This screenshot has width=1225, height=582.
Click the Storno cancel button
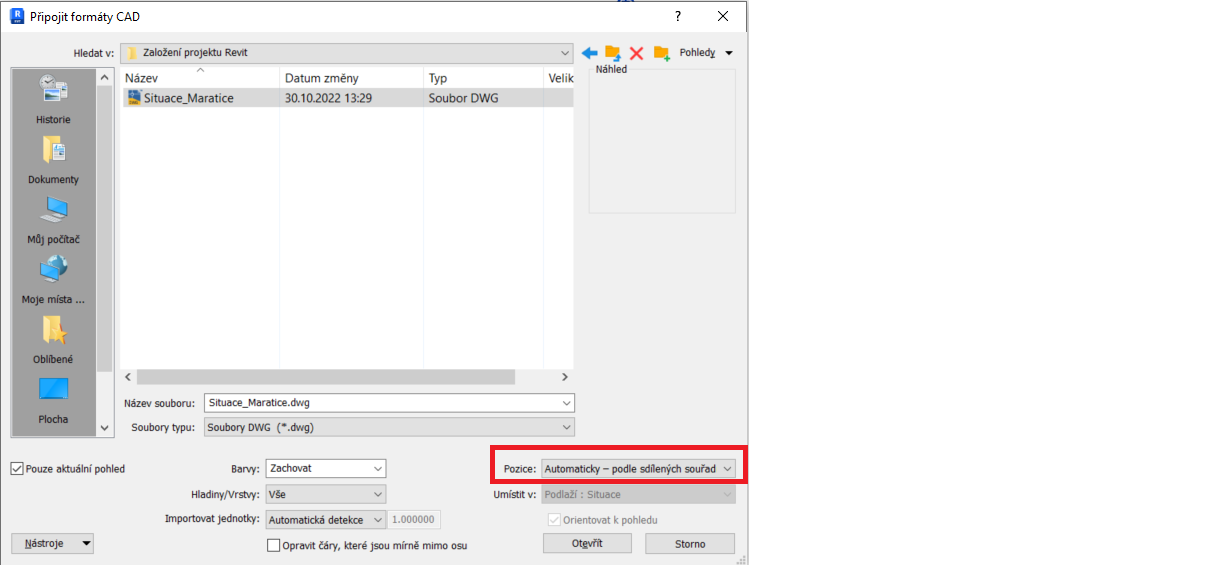point(689,543)
